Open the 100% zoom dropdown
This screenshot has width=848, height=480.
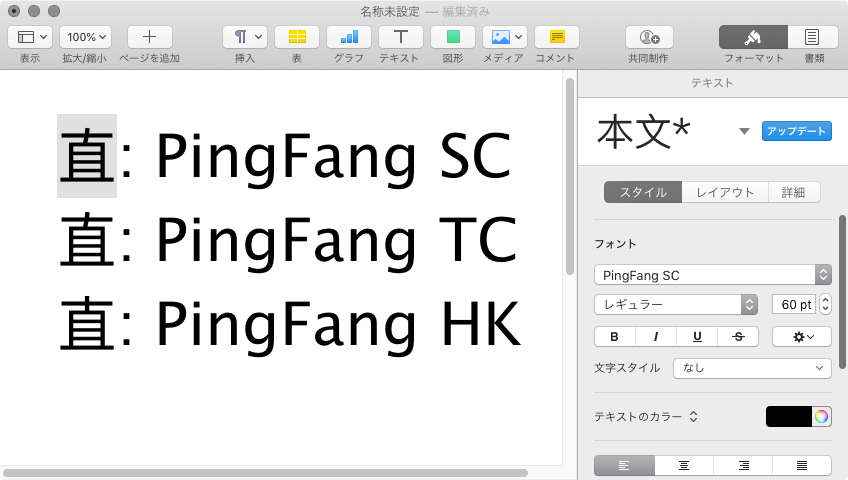[x=85, y=37]
